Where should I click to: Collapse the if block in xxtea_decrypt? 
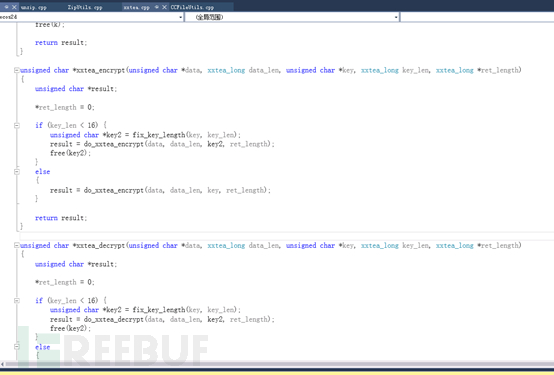pos(16,300)
